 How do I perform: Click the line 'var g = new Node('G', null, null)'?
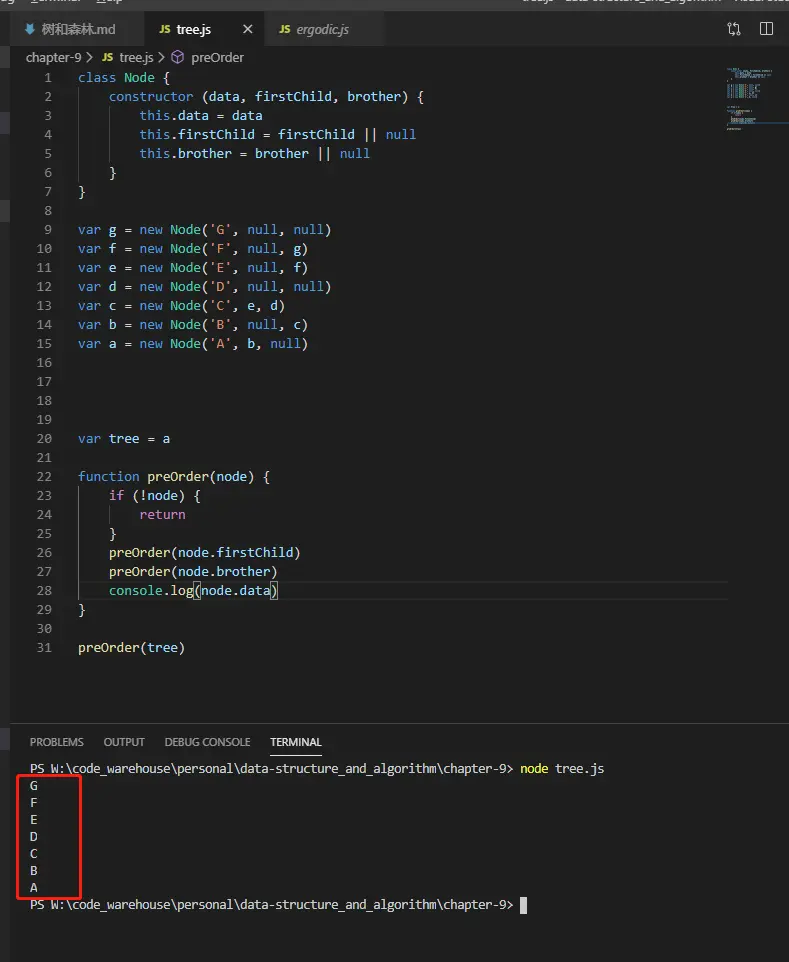(x=204, y=229)
